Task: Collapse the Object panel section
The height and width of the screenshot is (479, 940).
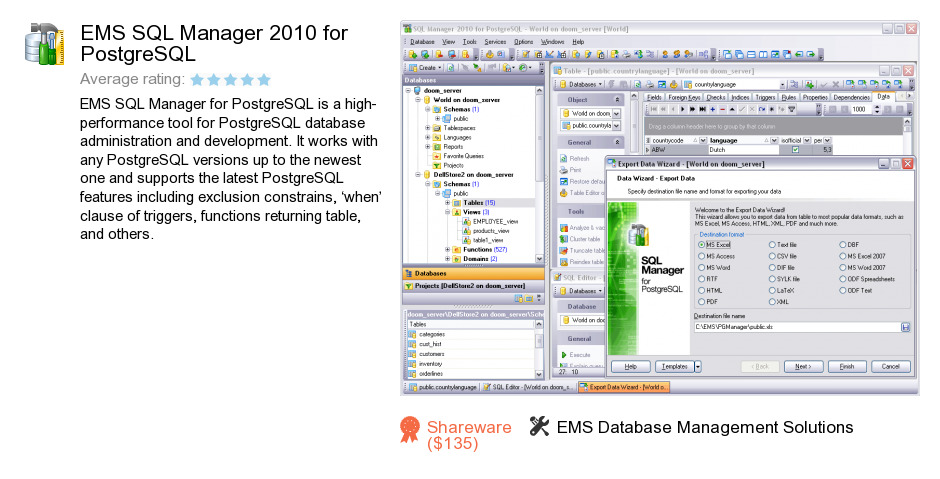Action: tap(617, 100)
